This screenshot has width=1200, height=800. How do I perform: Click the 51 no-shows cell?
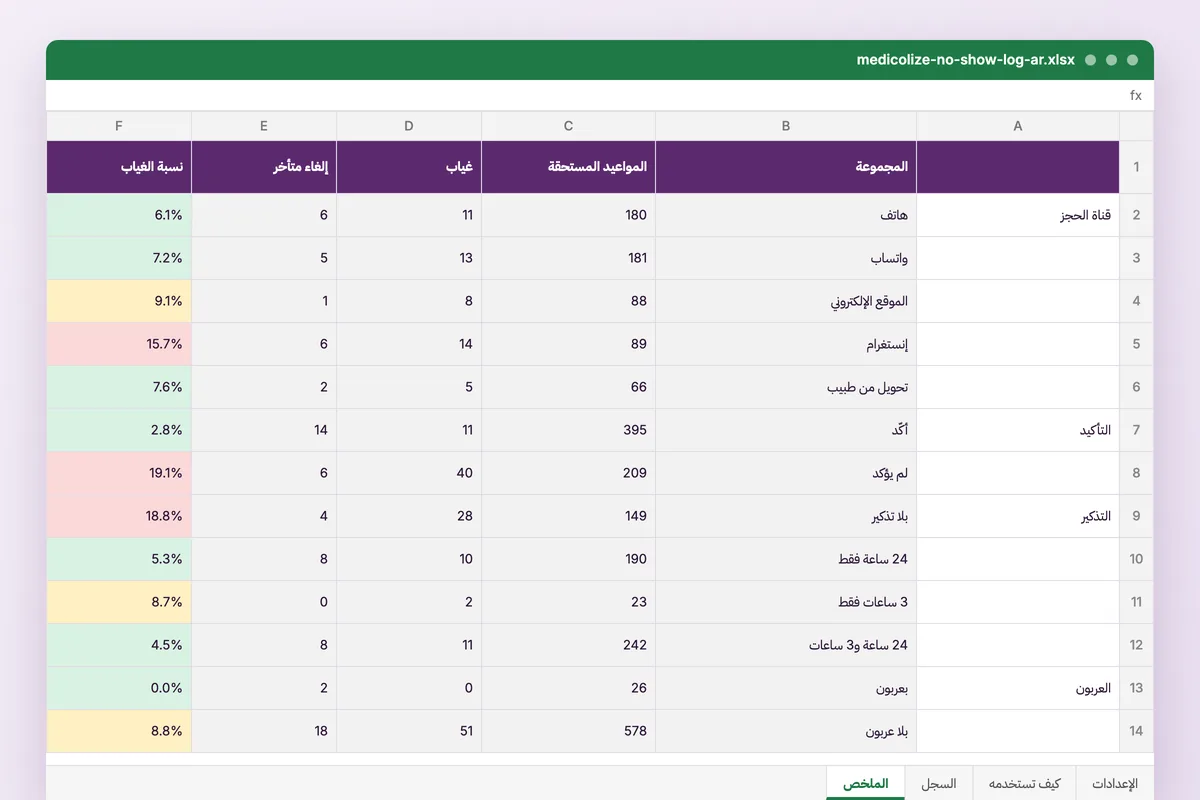(409, 731)
